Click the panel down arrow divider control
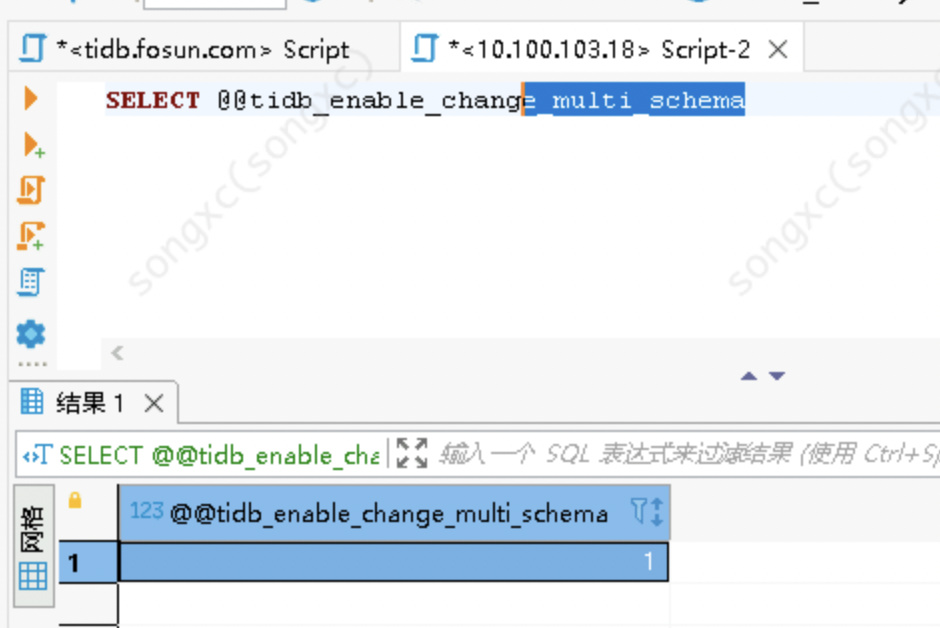 coord(777,376)
